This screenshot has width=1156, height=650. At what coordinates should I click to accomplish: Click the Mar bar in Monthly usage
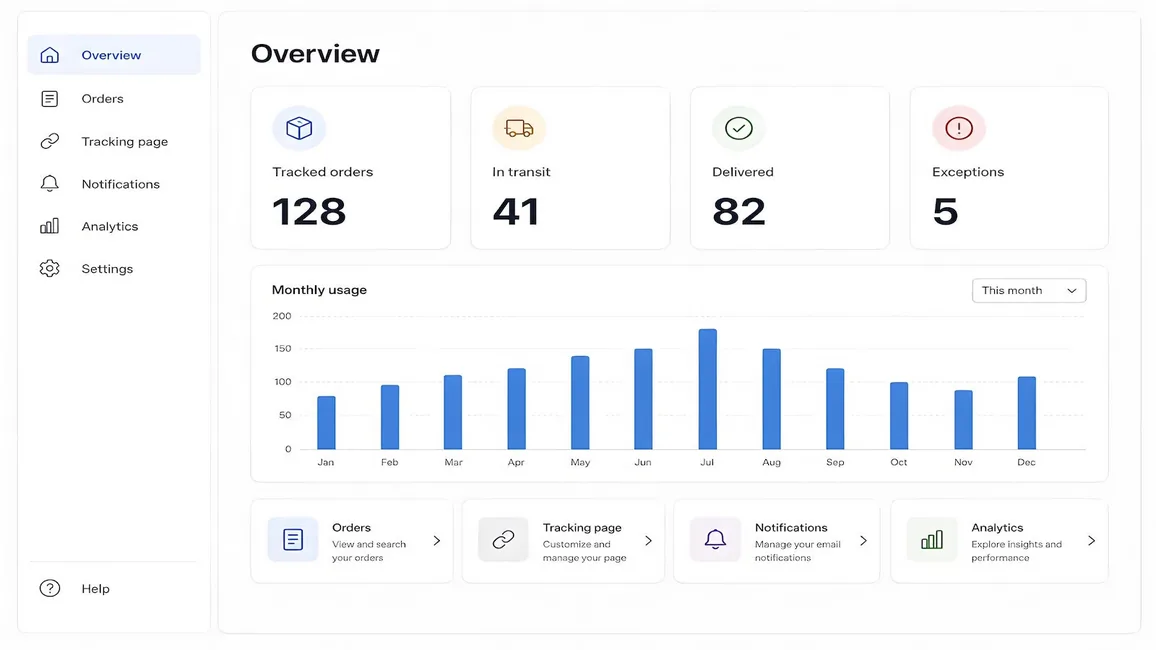(453, 413)
